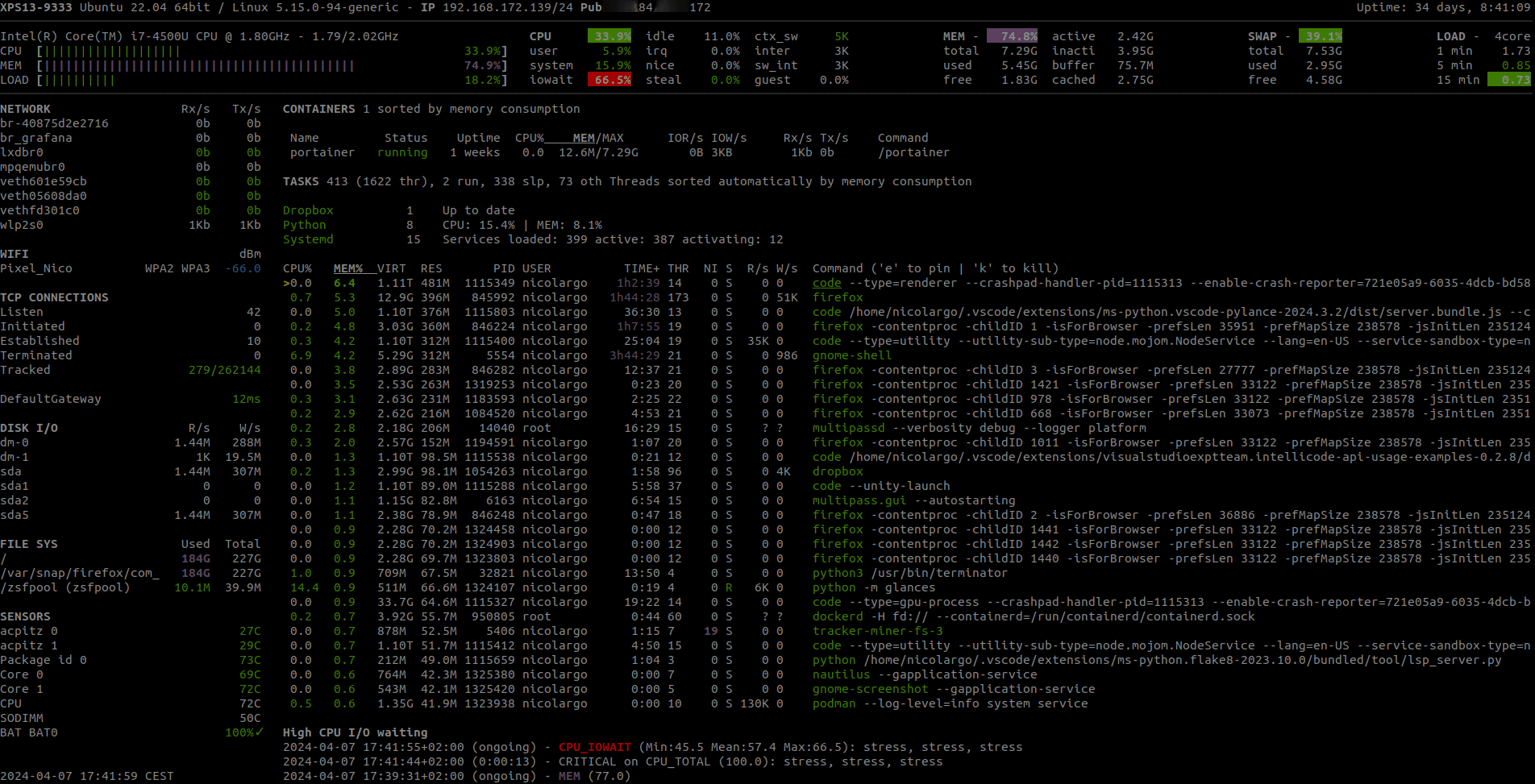Collapse the SENSORS section
The image size is (1535, 784).
pyautogui.click(x=25, y=616)
